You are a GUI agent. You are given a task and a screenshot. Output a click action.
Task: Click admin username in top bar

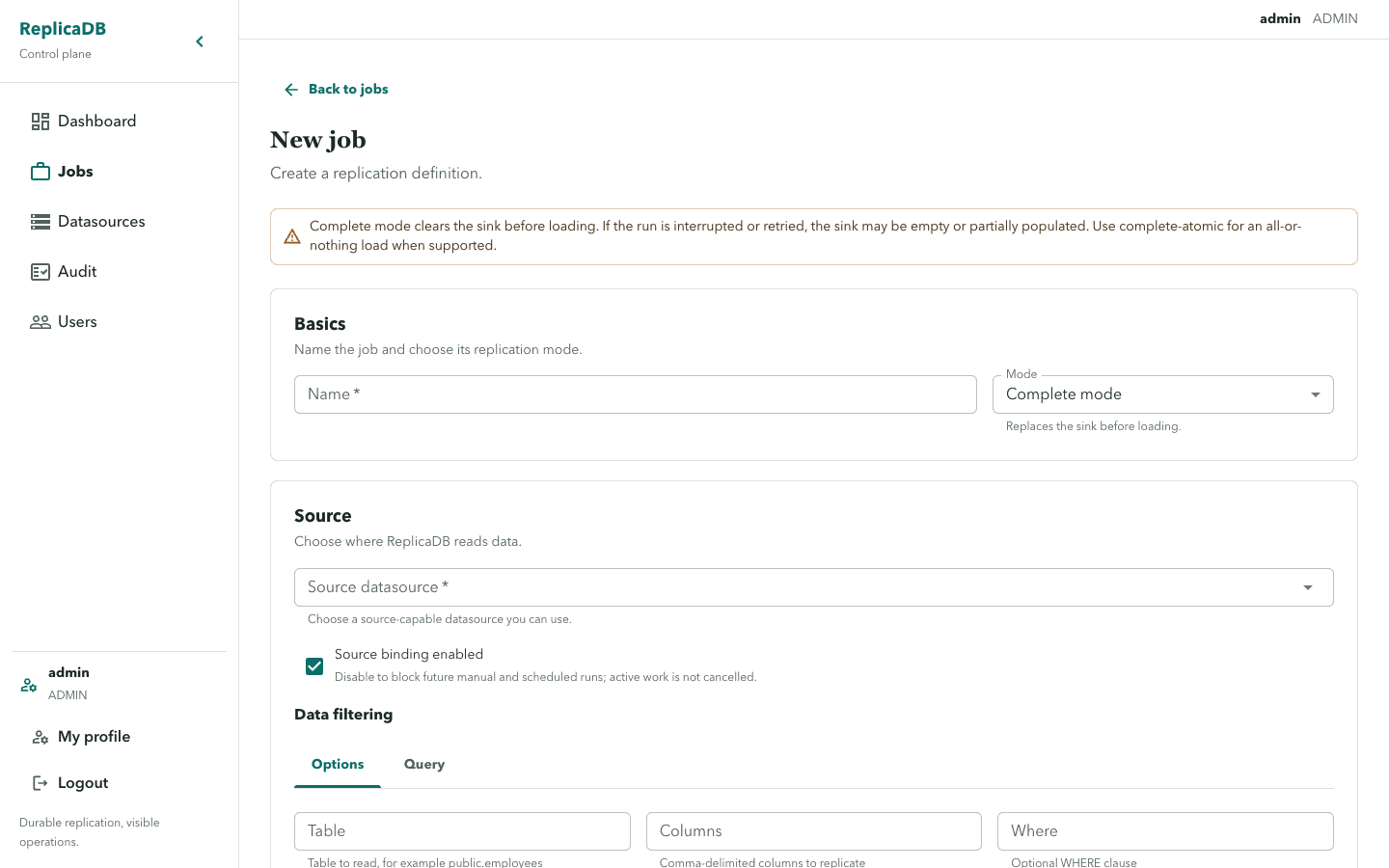(1280, 19)
